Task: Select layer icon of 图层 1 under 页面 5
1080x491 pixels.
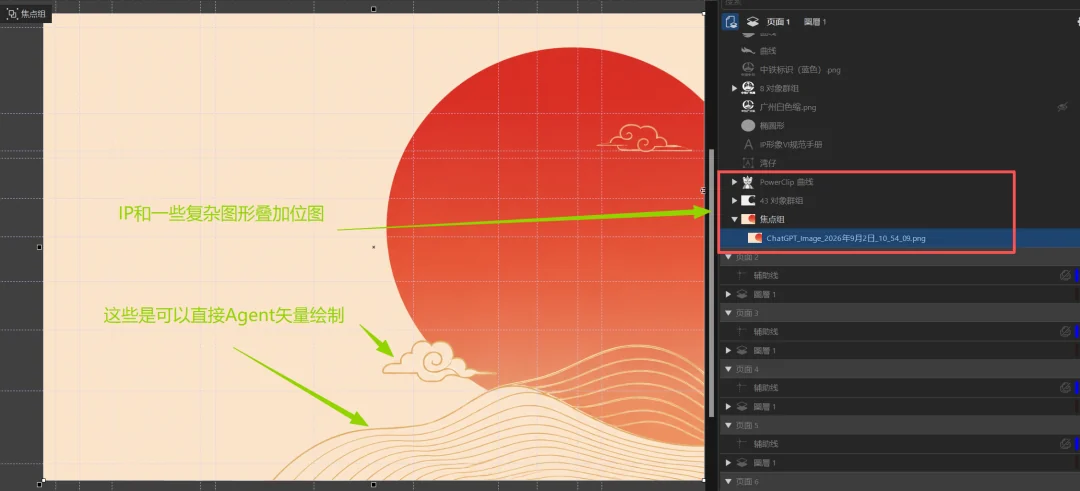Action: pos(742,463)
